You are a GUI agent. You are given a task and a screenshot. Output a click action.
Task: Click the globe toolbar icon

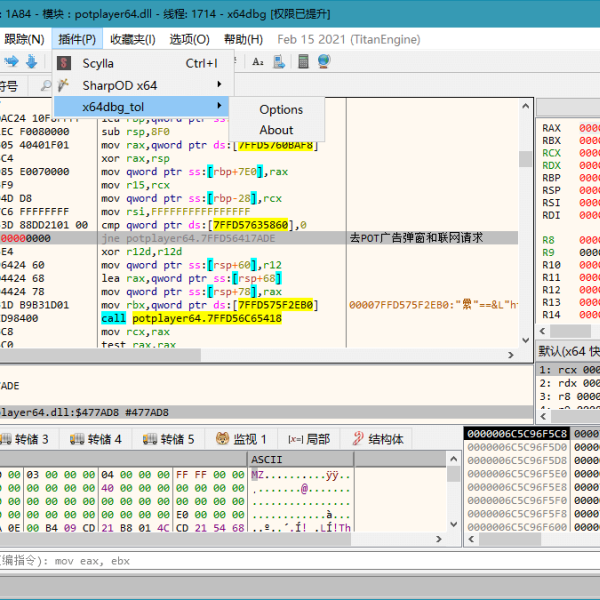click(x=324, y=61)
